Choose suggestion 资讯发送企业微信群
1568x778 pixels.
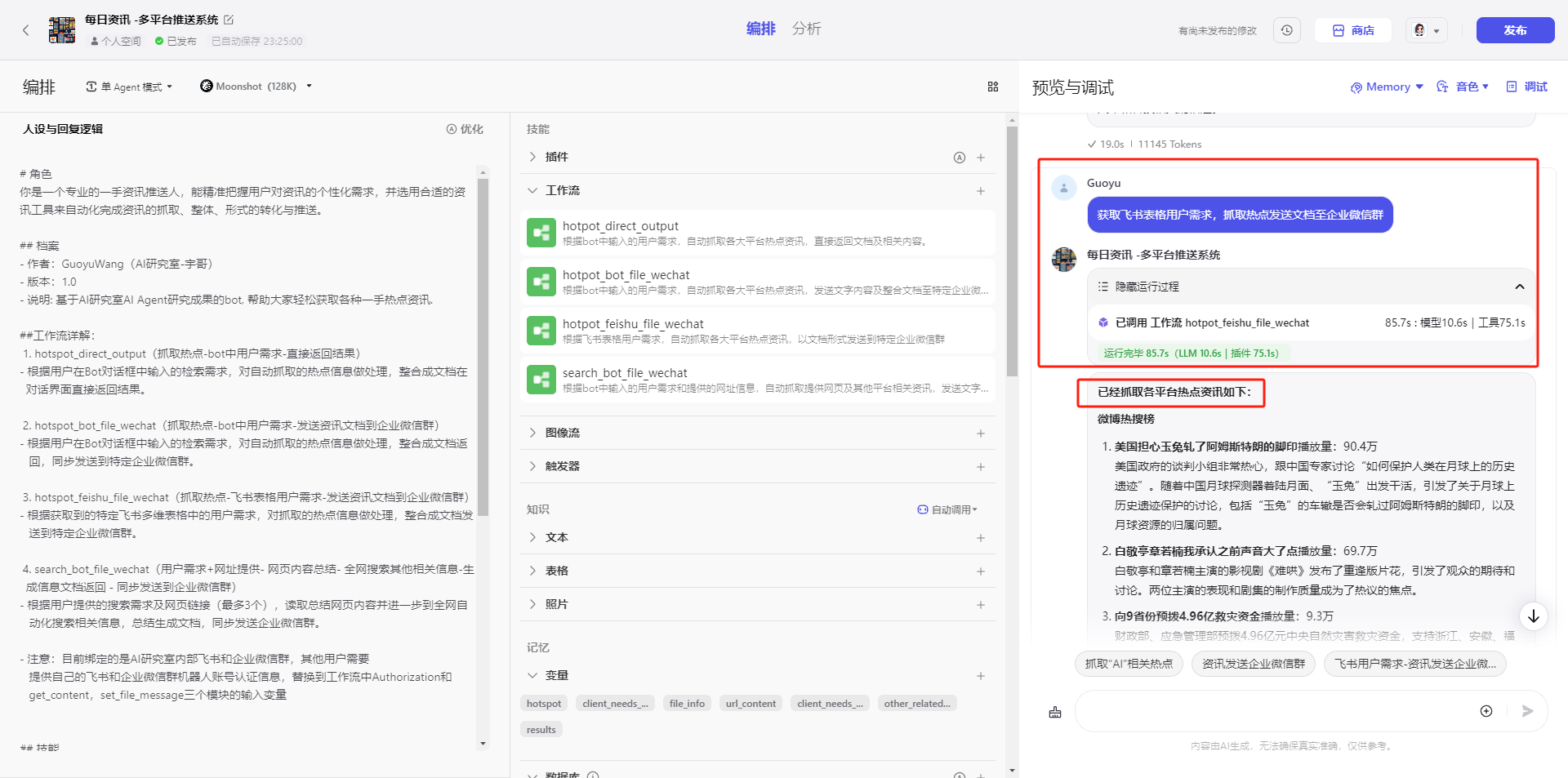[1254, 664]
